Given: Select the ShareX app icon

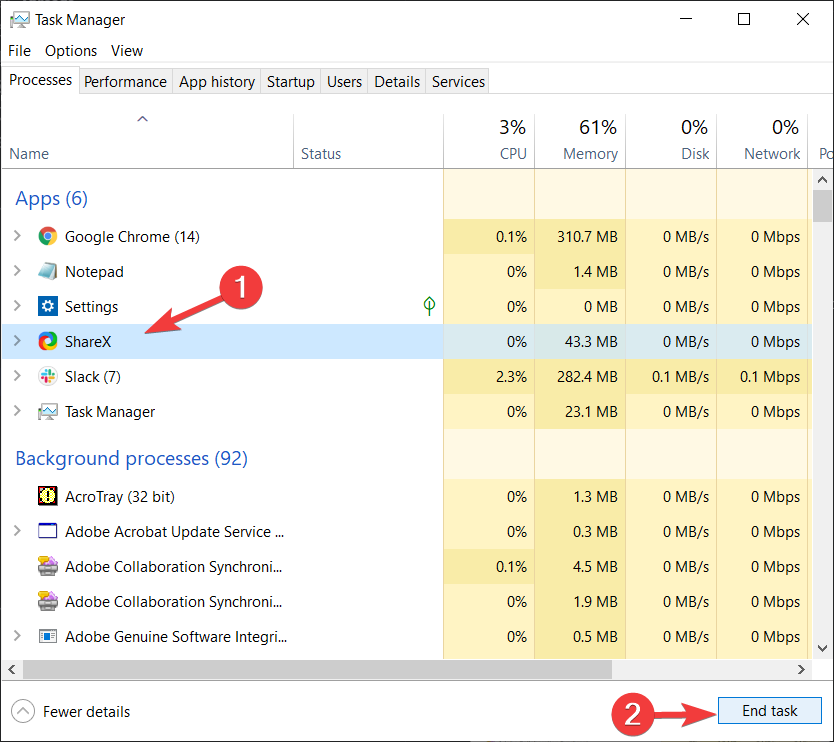Looking at the screenshot, I should [47, 341].
